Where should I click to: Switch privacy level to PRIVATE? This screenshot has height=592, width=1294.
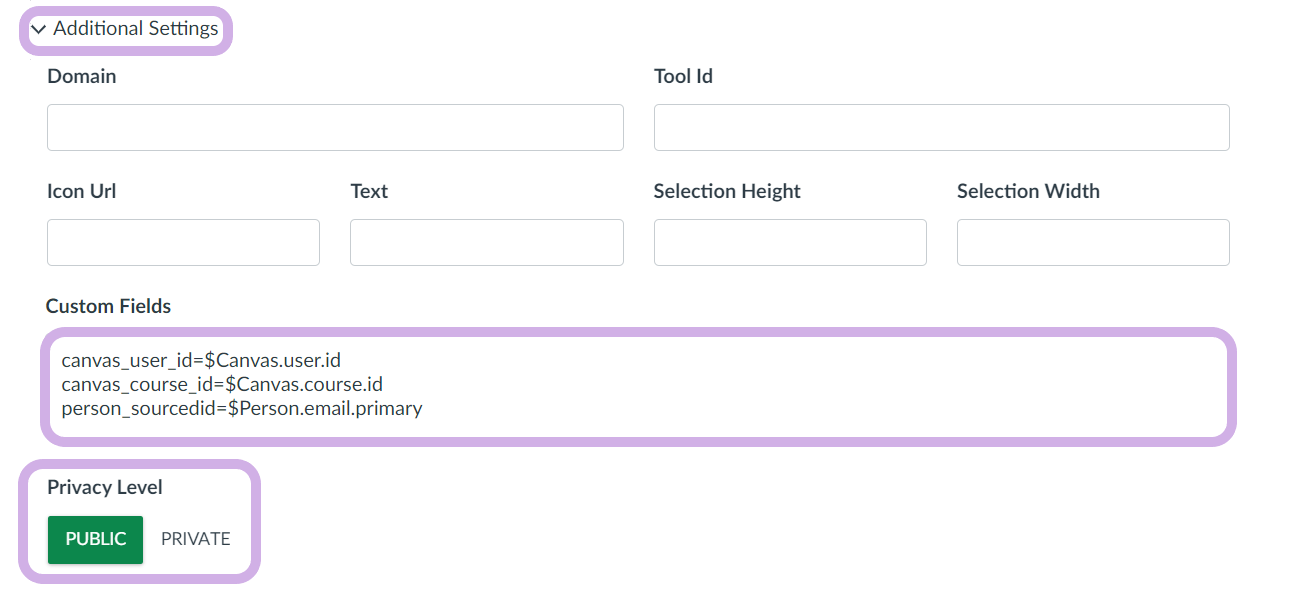(x=196, y=539)
